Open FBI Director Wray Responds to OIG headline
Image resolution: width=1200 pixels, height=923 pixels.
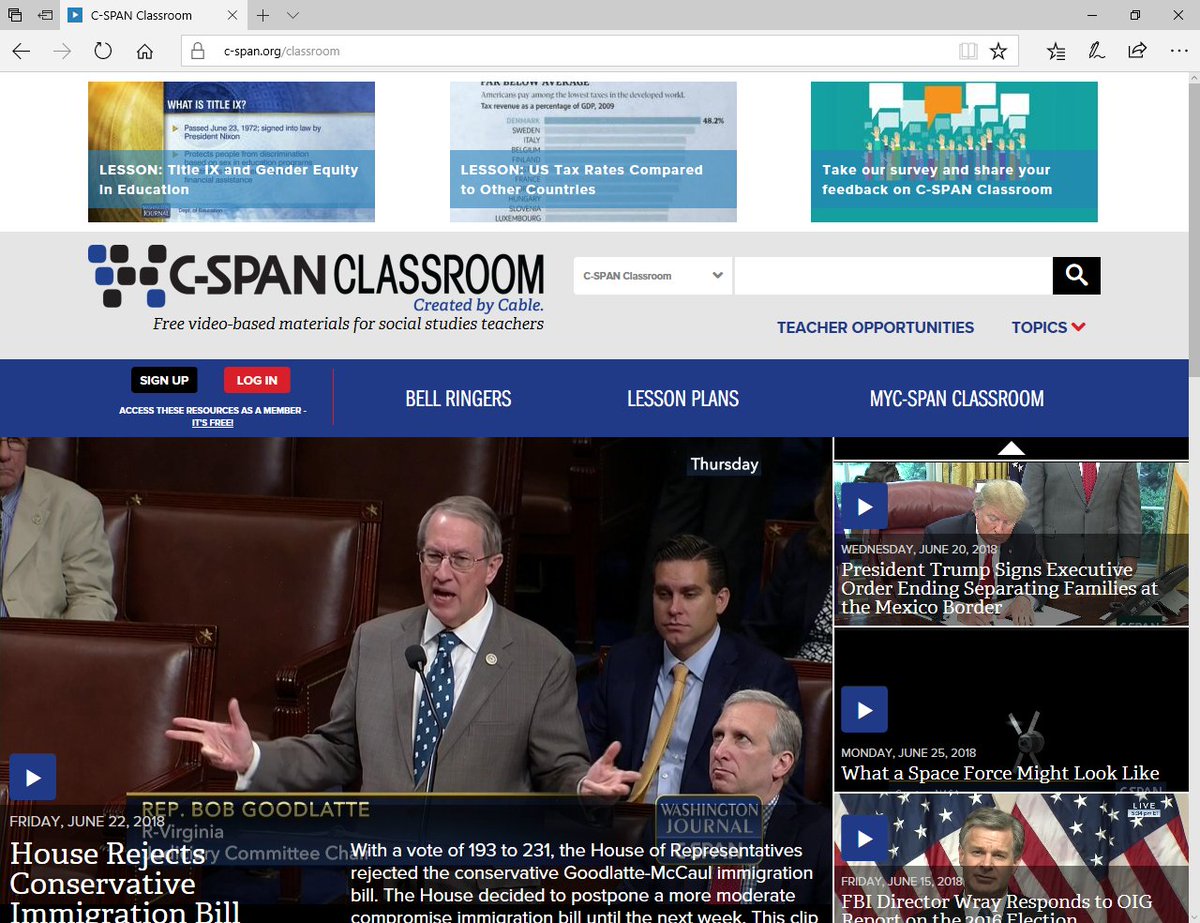[997, 910]
